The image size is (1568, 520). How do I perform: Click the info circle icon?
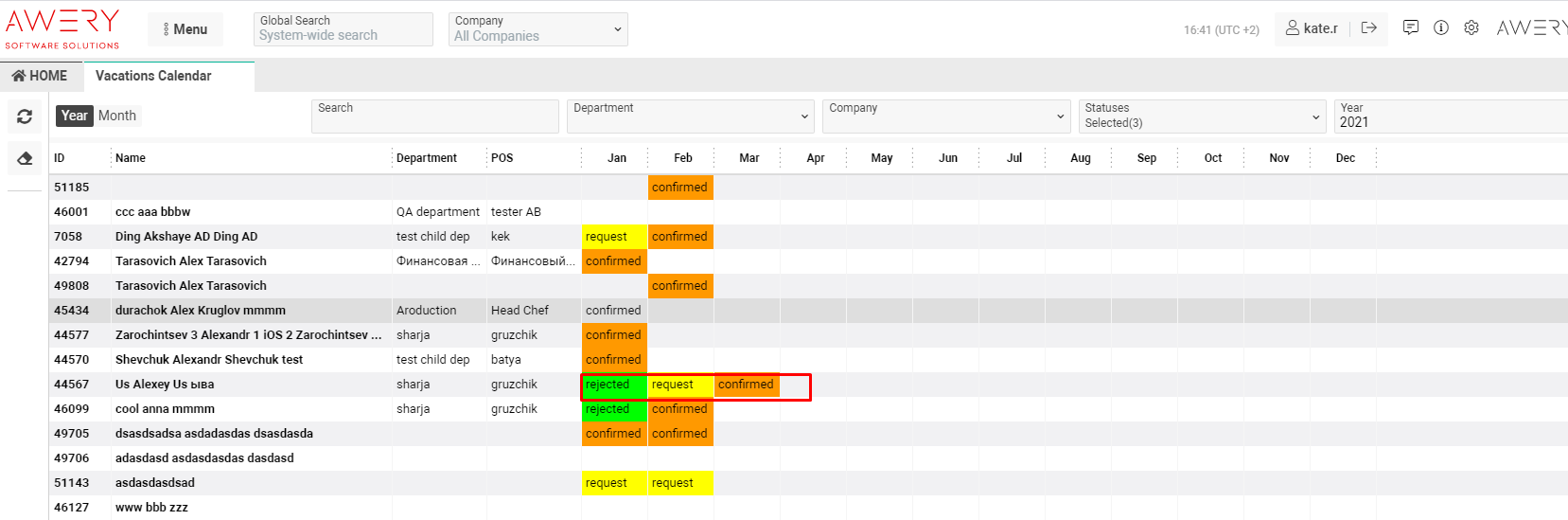(1440, 28)
